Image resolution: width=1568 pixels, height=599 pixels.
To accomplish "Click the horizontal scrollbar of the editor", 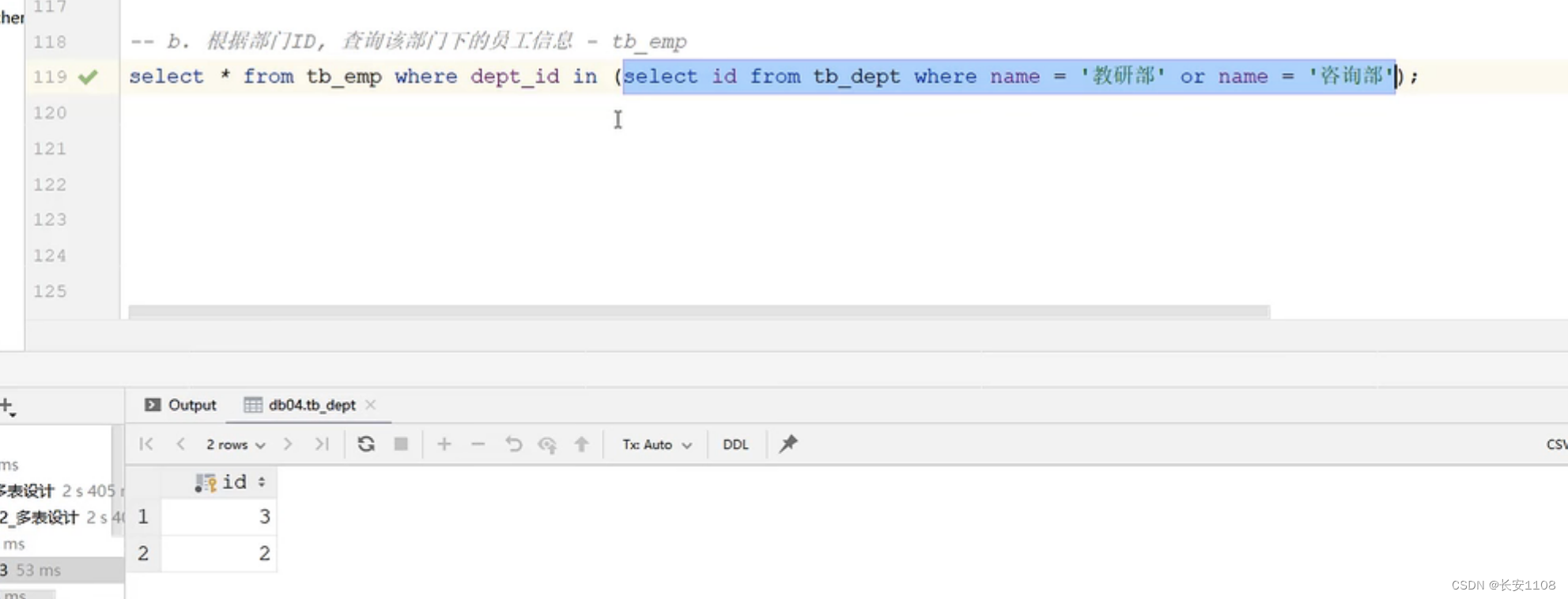I will point(699,312).
